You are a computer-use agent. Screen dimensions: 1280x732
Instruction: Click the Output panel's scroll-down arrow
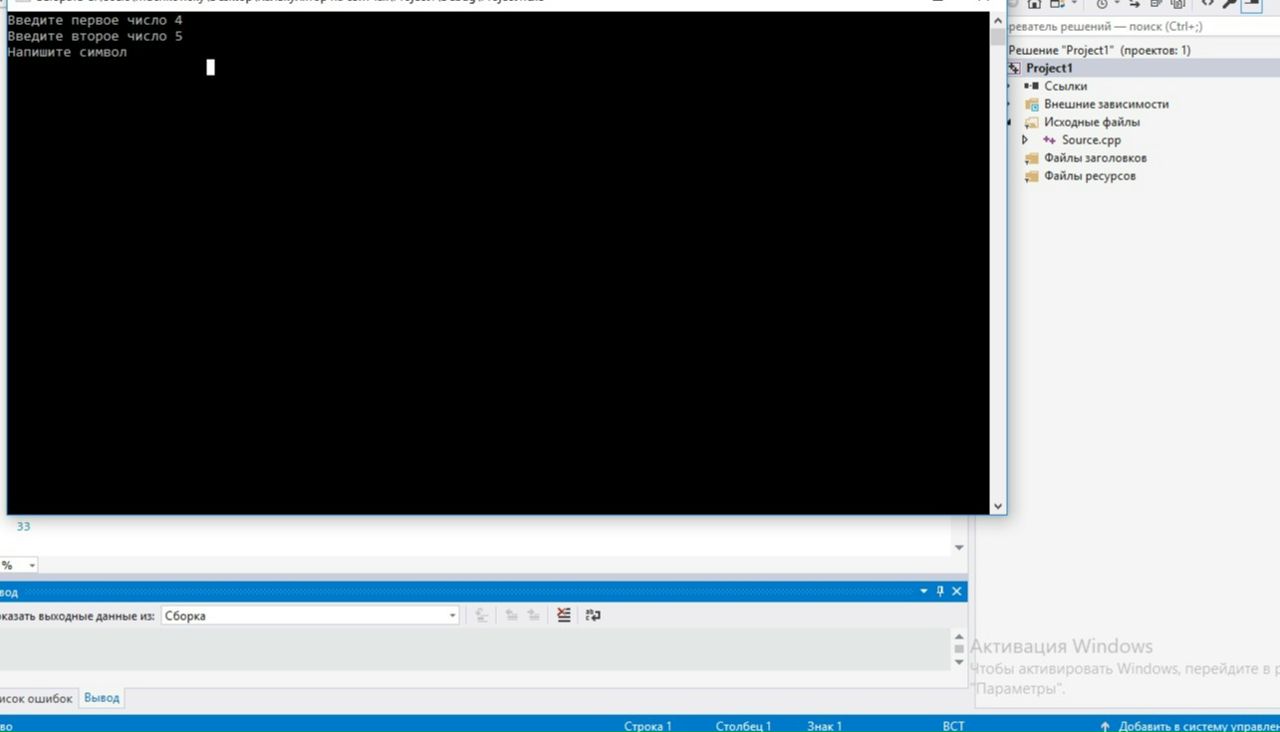click(959, 662)
